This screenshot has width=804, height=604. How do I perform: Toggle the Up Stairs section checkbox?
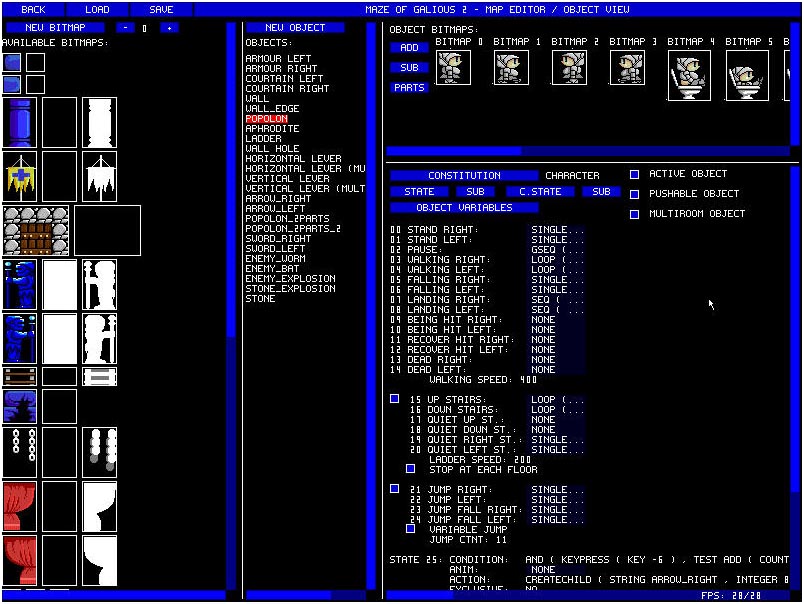click(394, 398)
